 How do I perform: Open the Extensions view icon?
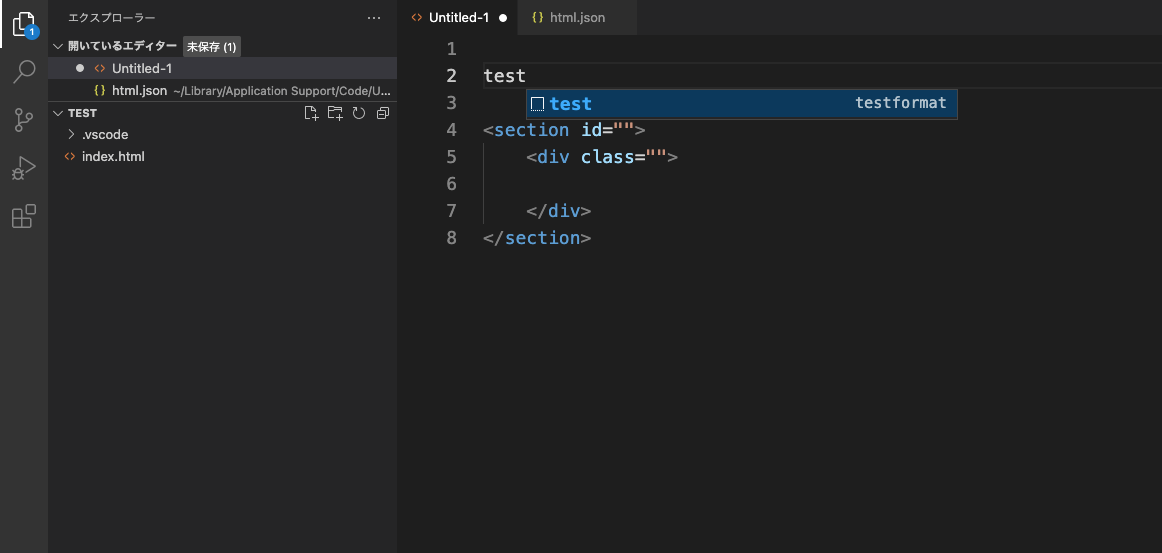pyautogui.click(x=24, y=216)
